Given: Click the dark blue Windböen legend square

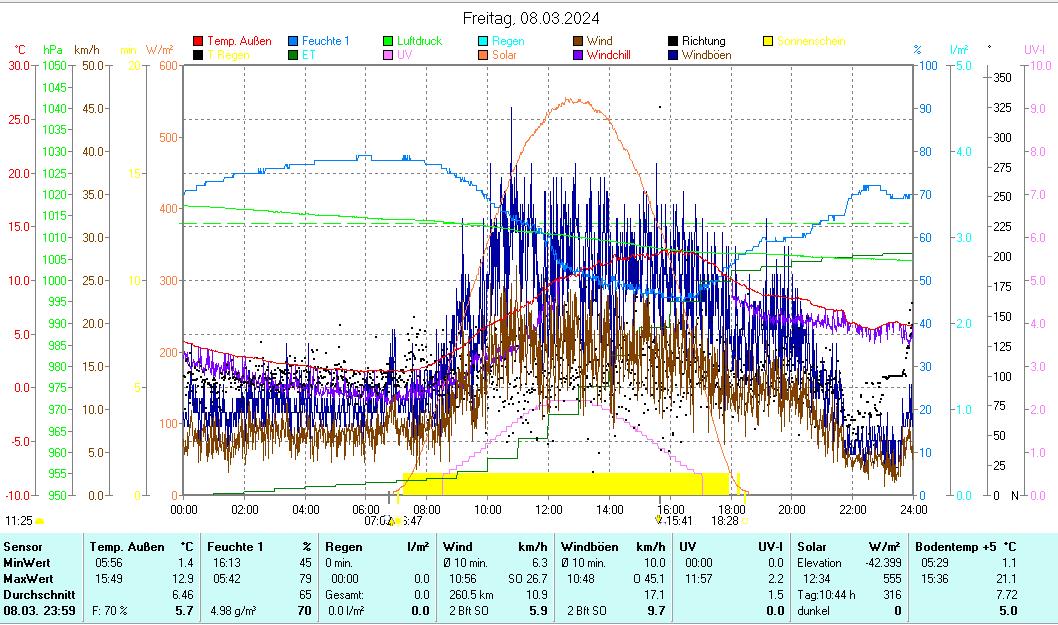Looking at the screenshot, I should pyautogui.click(x=673, y=55).
